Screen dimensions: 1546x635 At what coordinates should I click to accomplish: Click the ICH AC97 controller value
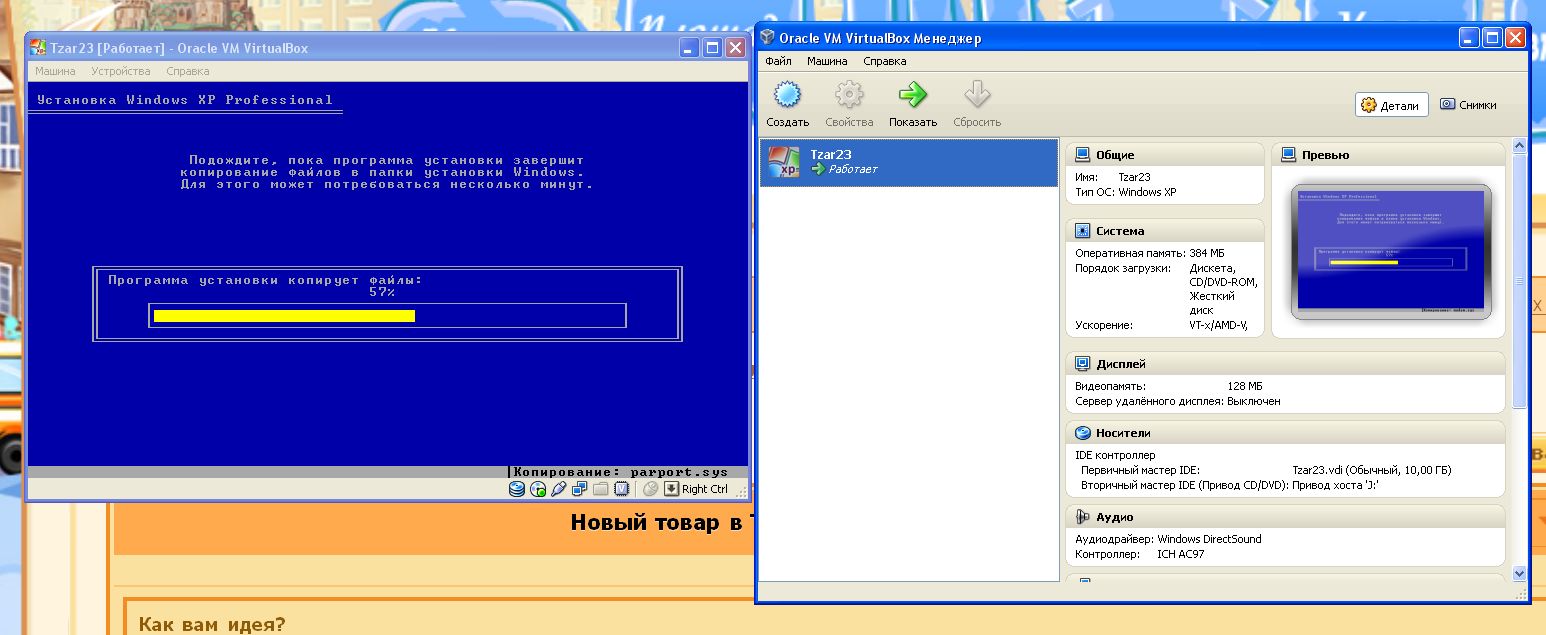coord(1180,554)
